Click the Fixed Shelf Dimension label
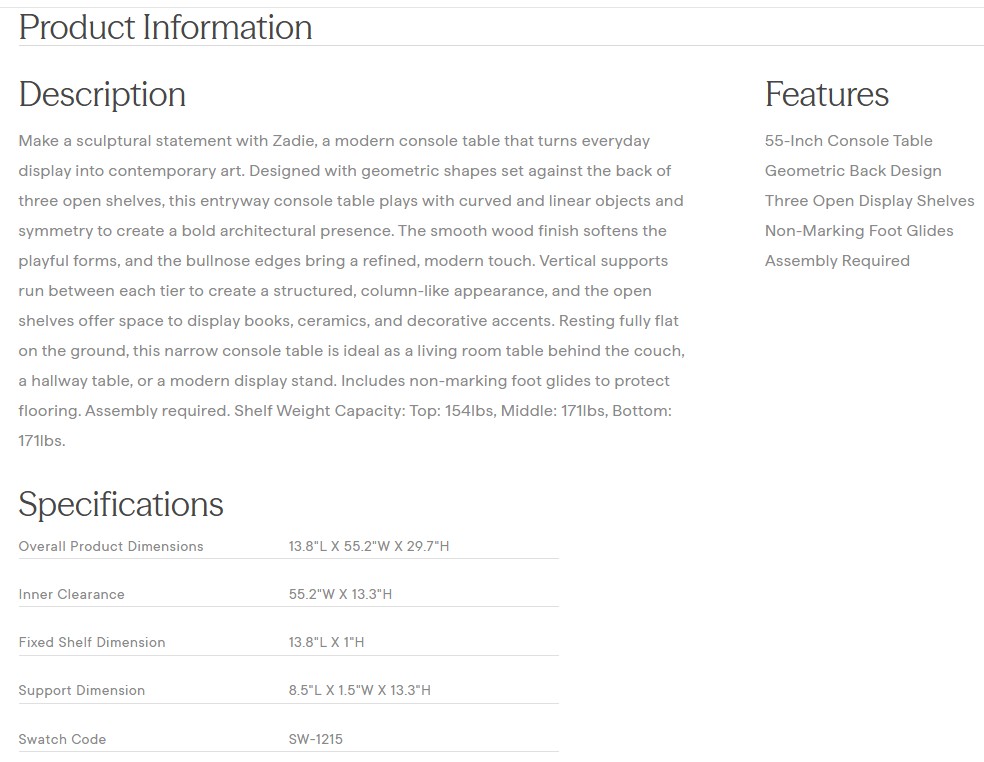 click(91, 642)
